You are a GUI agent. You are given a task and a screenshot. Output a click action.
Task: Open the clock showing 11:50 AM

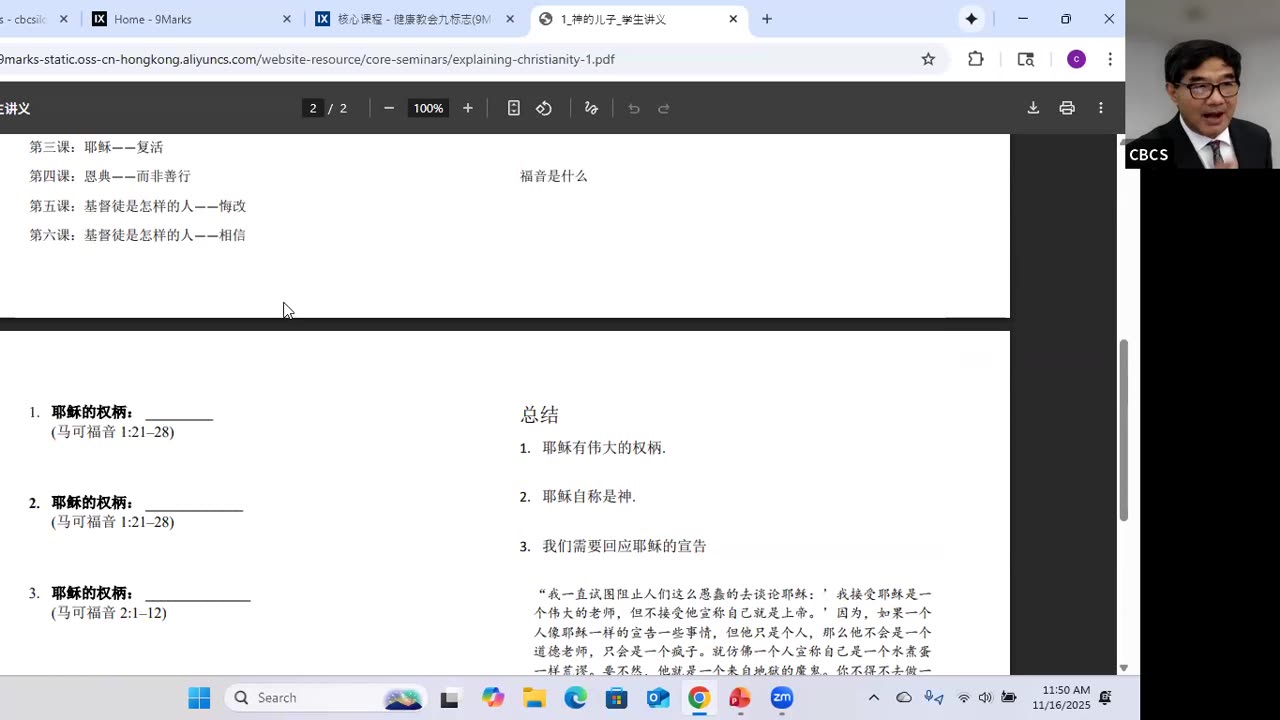1061,698
